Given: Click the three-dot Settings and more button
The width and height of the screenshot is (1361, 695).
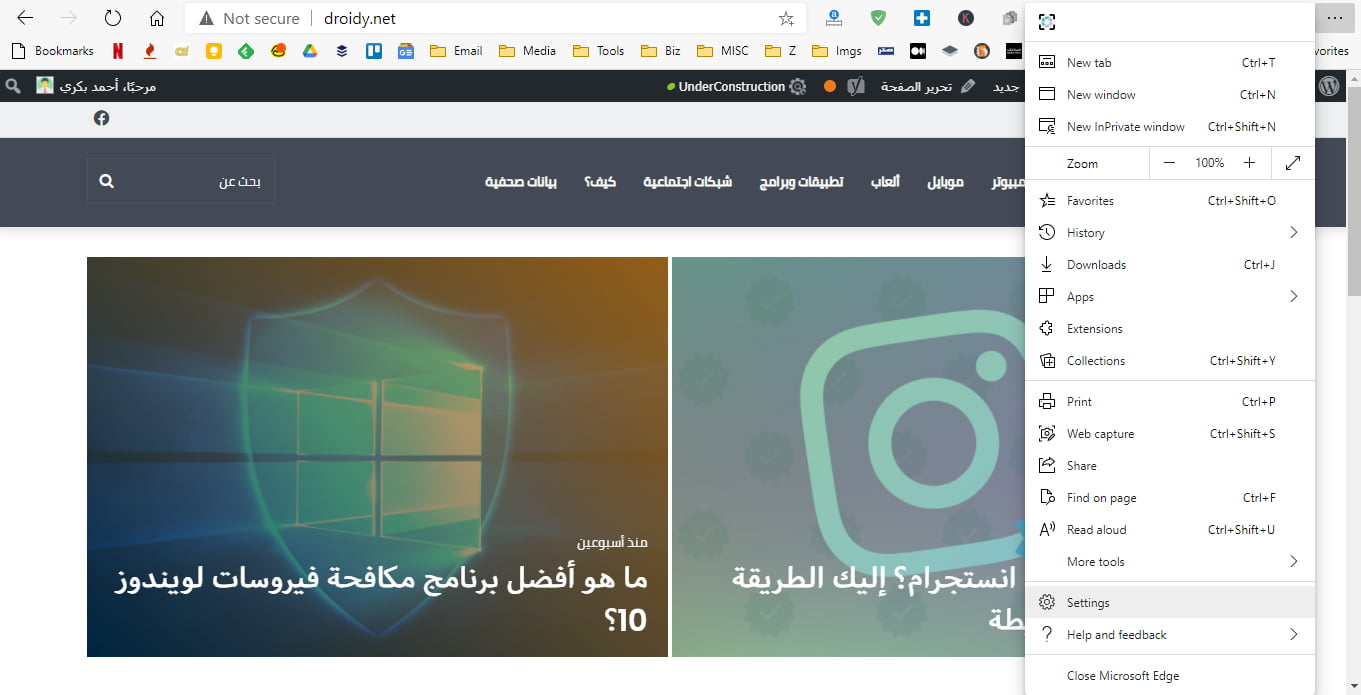Looking at the screenshot, I should [1334, 18].
